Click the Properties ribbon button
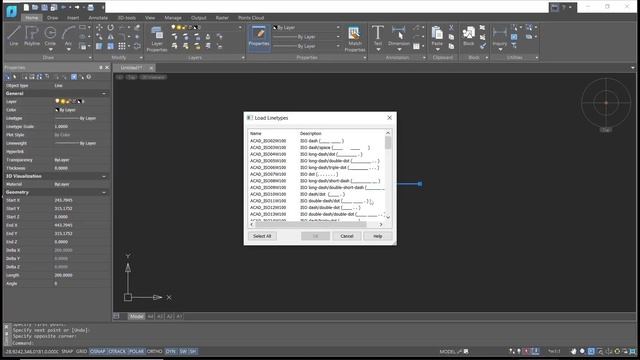Viewport: 640px width, 360px height. (259, 38)
